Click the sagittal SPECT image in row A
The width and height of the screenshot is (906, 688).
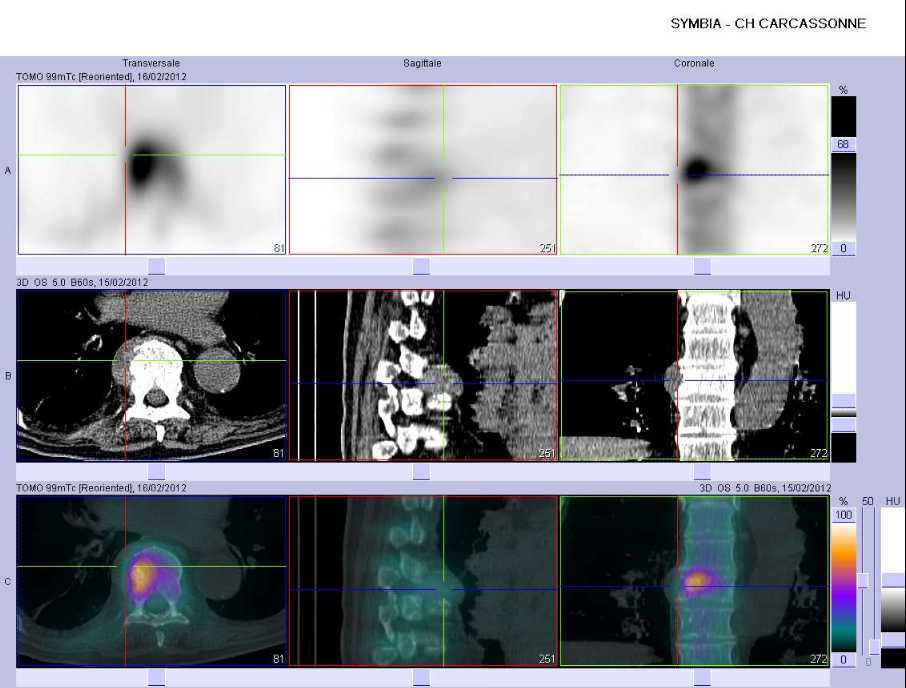(423, 170)
